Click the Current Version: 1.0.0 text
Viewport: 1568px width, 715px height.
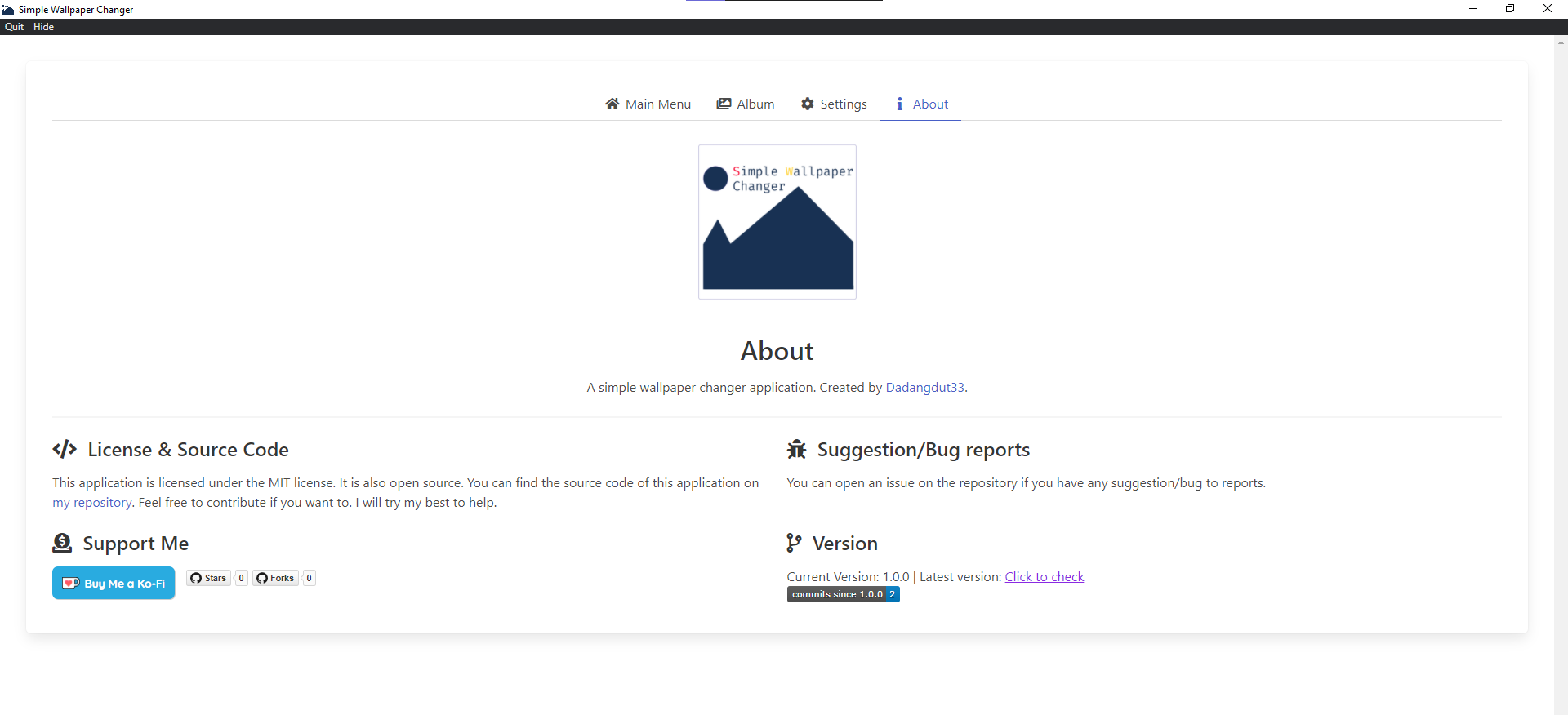click(848, 577)
